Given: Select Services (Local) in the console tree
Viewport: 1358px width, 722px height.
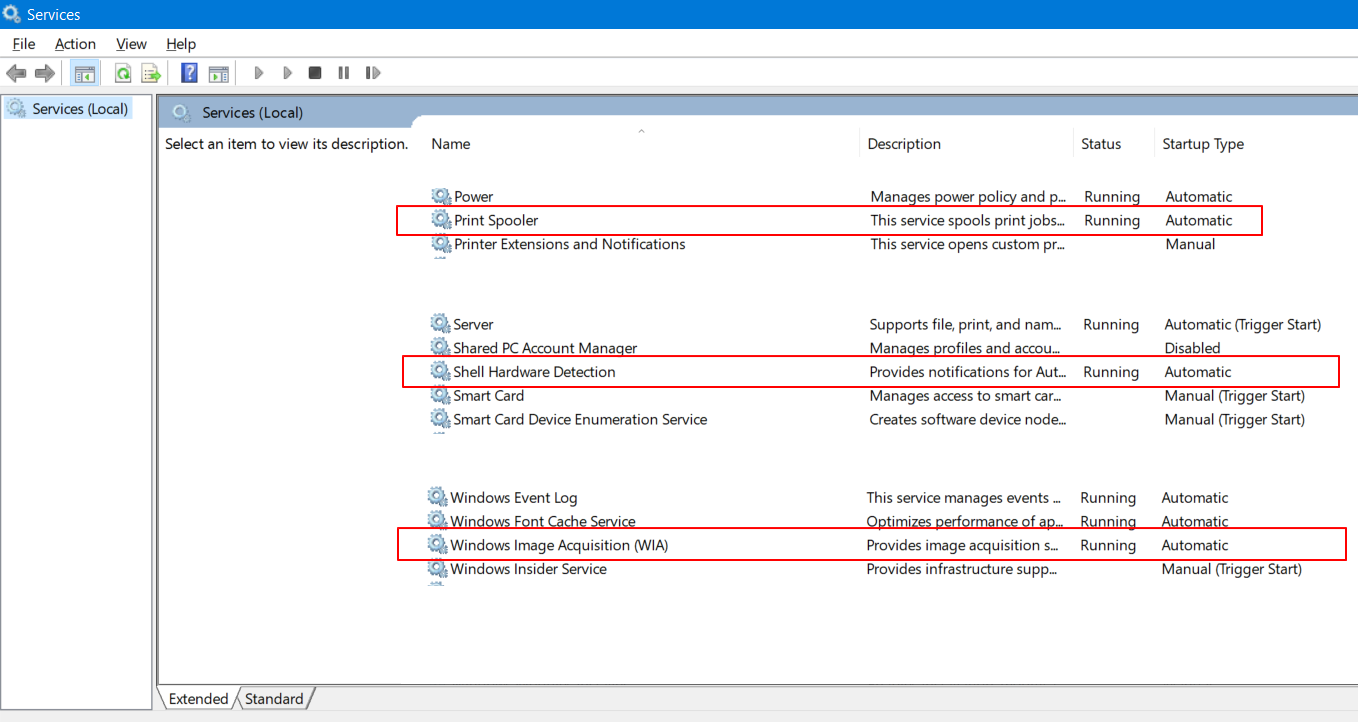Looking at the screenshot, I should click(x=80, y=108).
